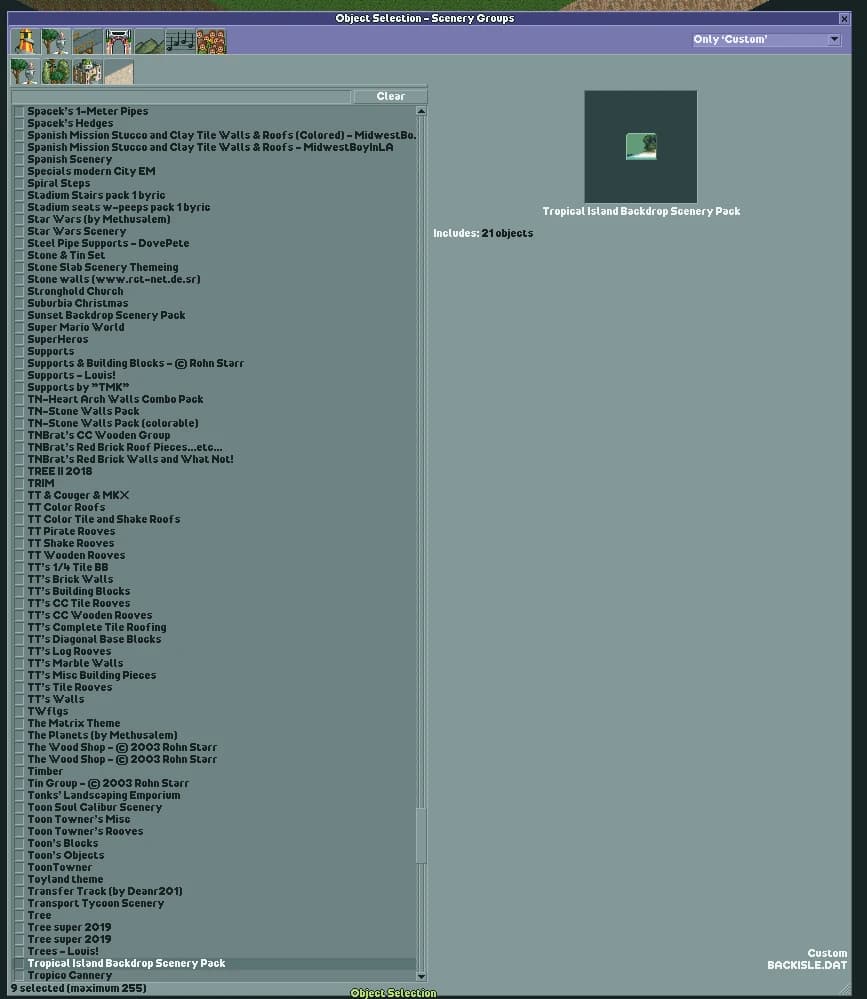Image resolution: width=867 pixels, height=999 pixels.
Task: Click the scroll up arrow of list
Action: tap(421, 111)
